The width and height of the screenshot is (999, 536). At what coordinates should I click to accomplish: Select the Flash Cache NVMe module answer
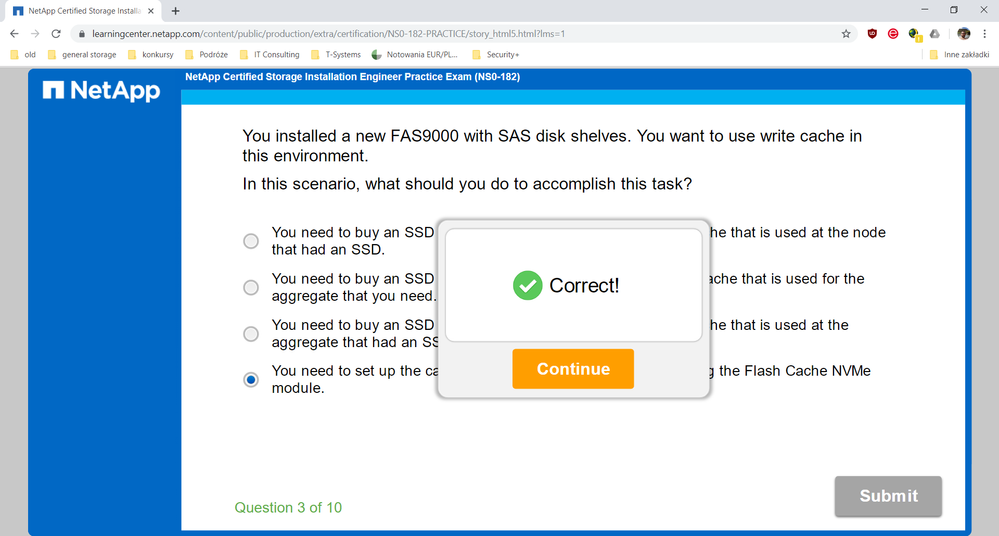[251, 380]
